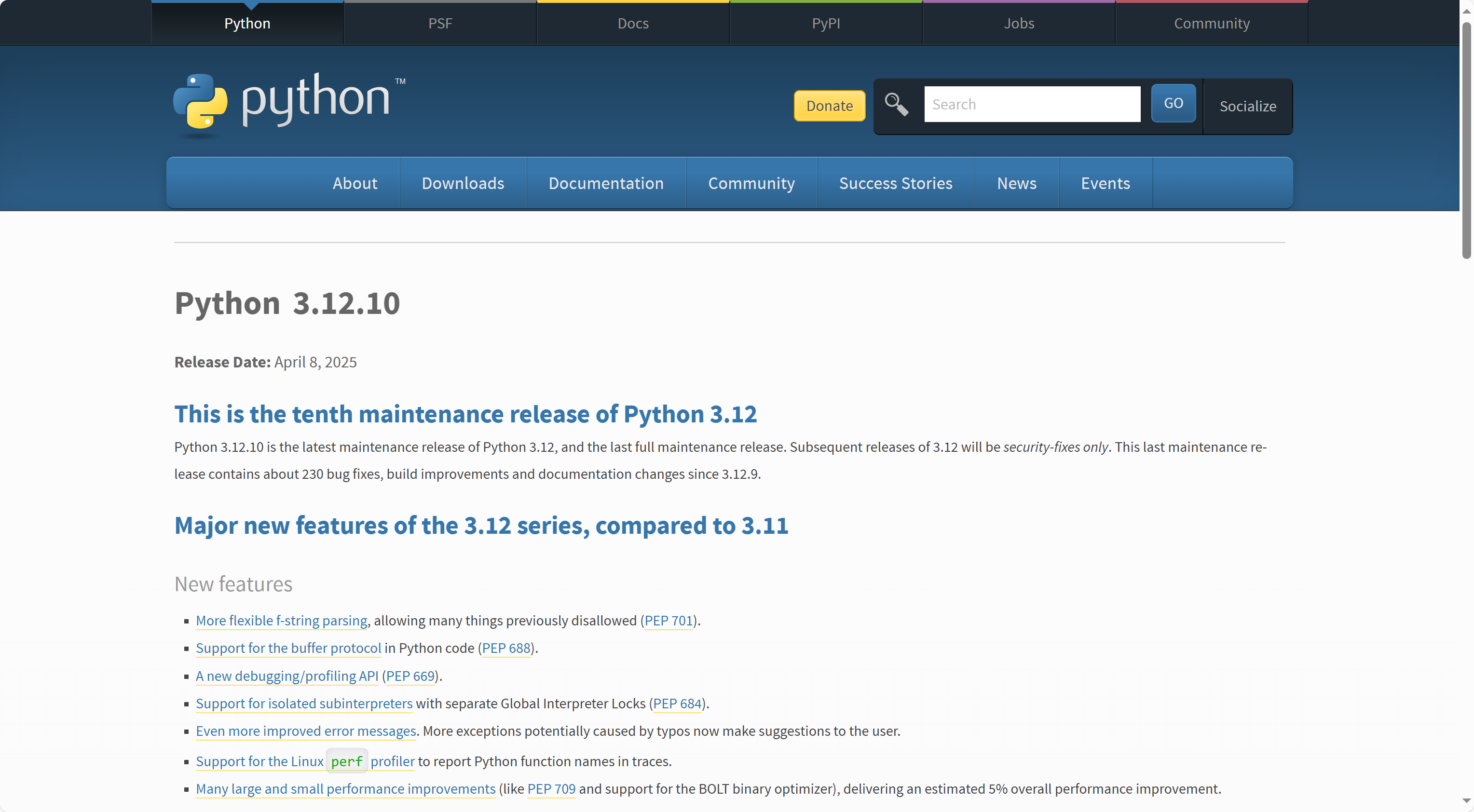Switch to the Docs top tab
Screen dimensions: 1474x812
[633, 24]
